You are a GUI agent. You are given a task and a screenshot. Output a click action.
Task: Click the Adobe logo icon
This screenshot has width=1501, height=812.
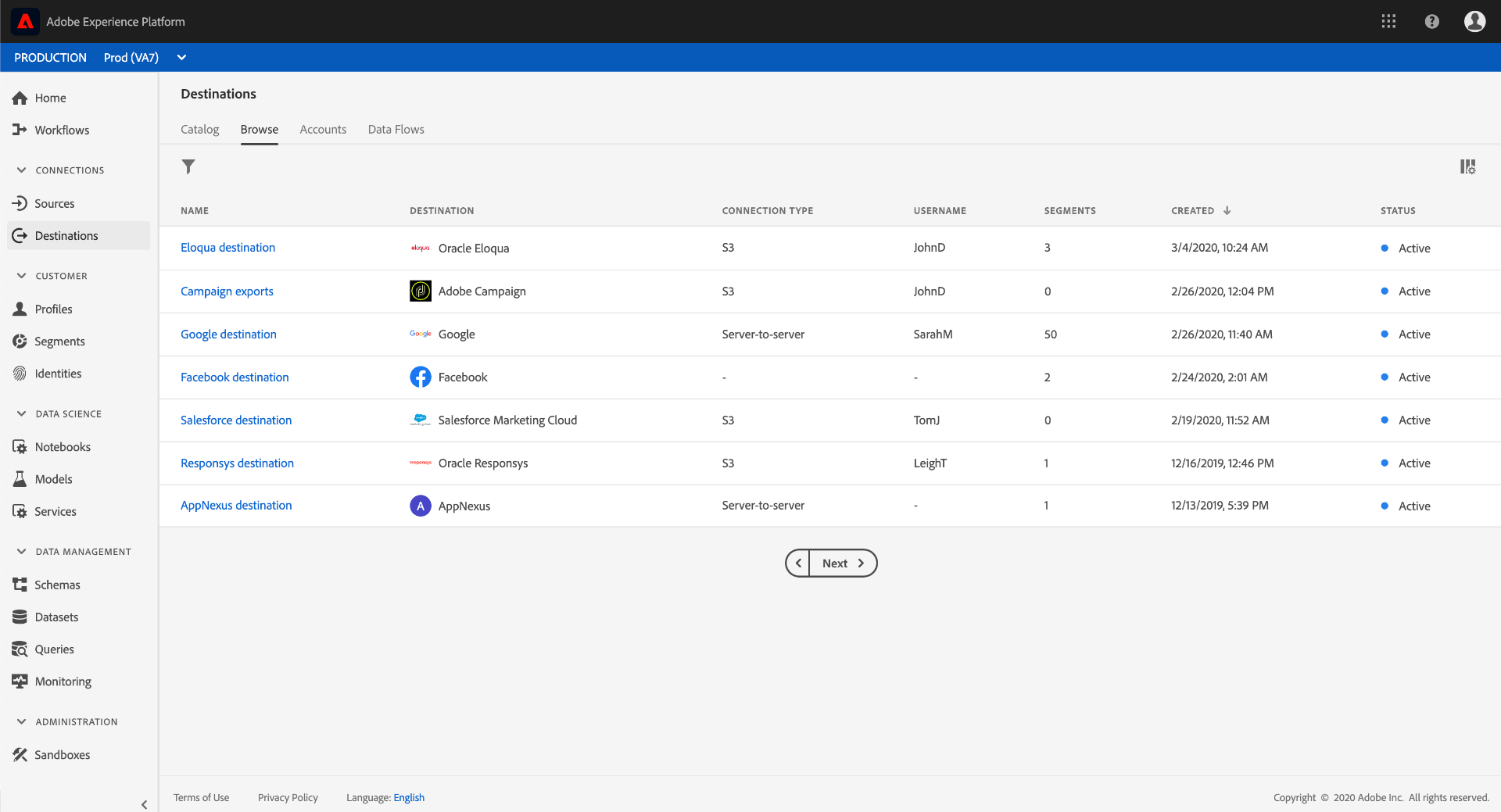click(x=25, y=21)
